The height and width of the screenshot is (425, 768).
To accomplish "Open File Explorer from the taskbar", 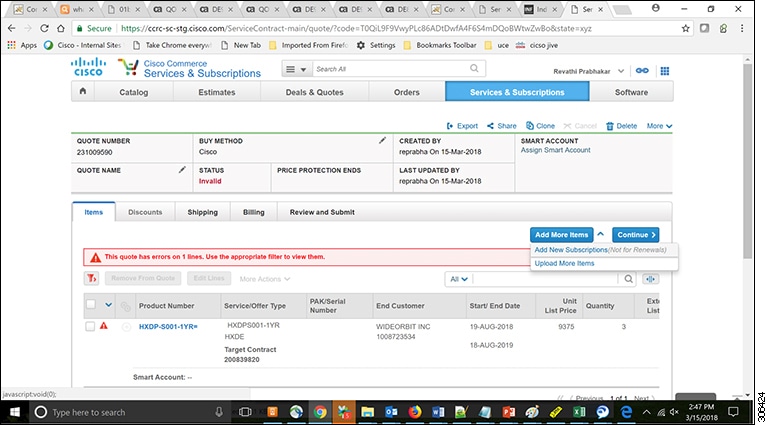I will [x=367, y=412].
